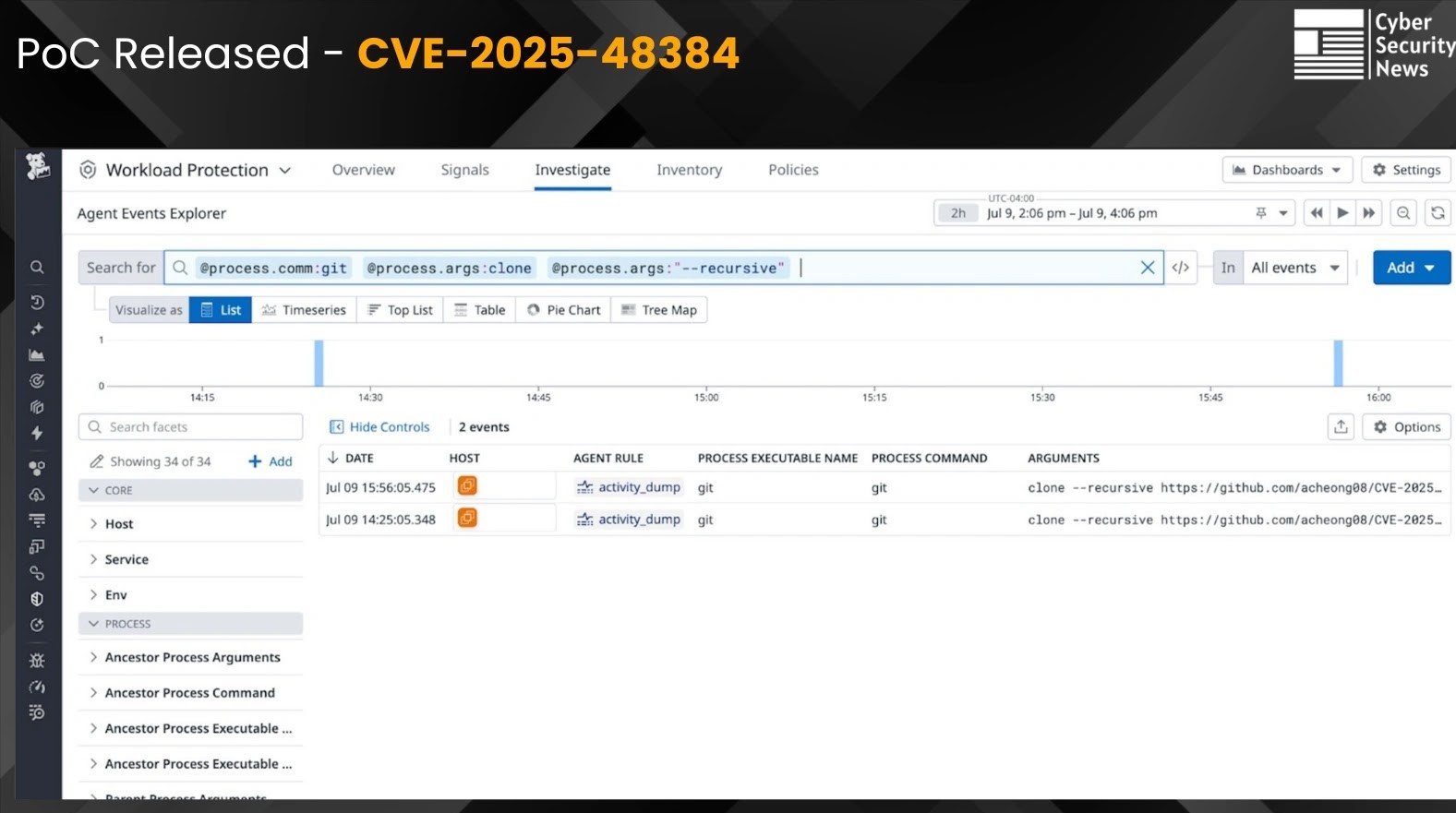This screenshot has width=1456, height=813.
Task: Open the lightning bolt Actions sidebar icon
Action: click(37, 433)
